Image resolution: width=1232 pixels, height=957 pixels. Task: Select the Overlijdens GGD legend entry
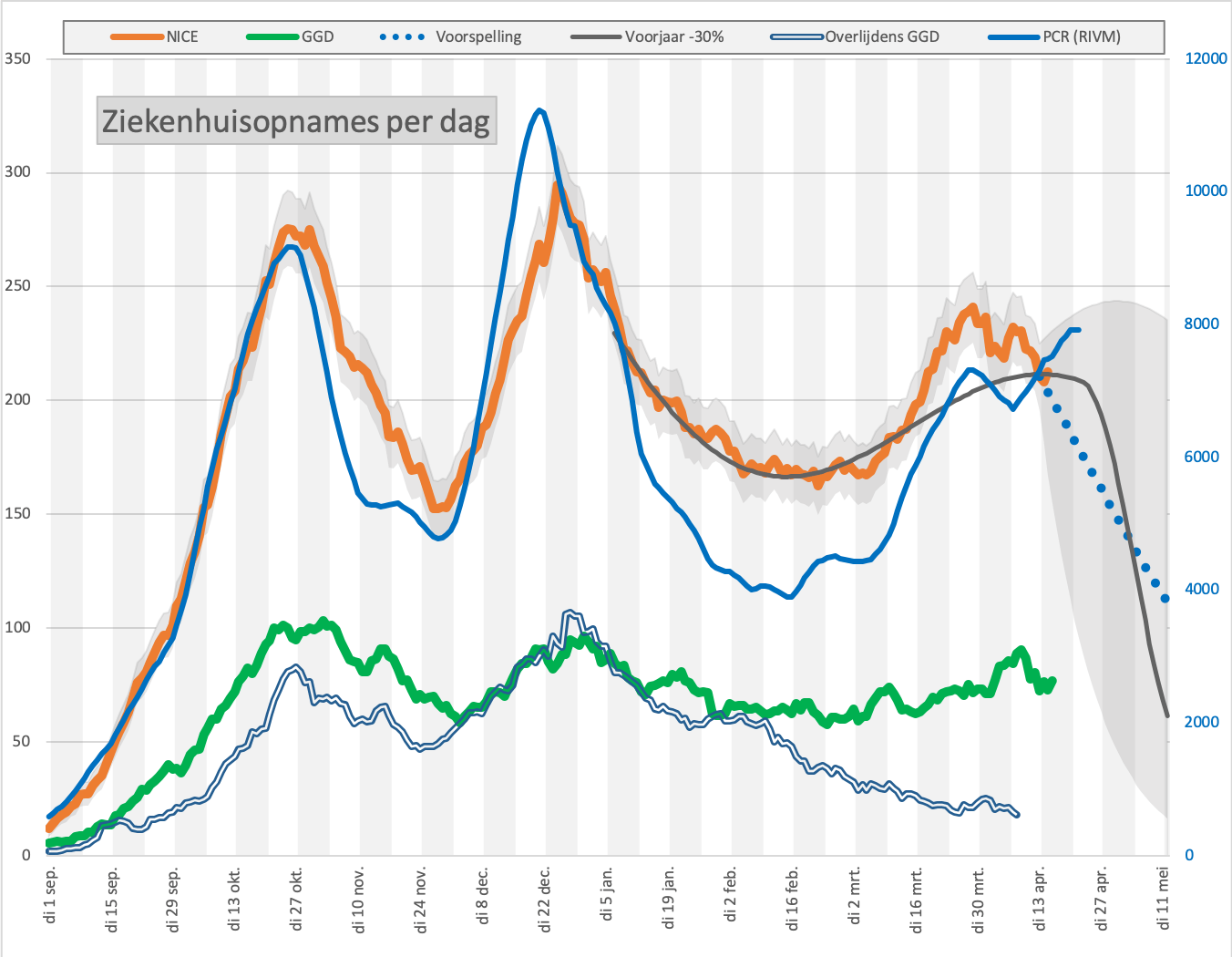855,37
